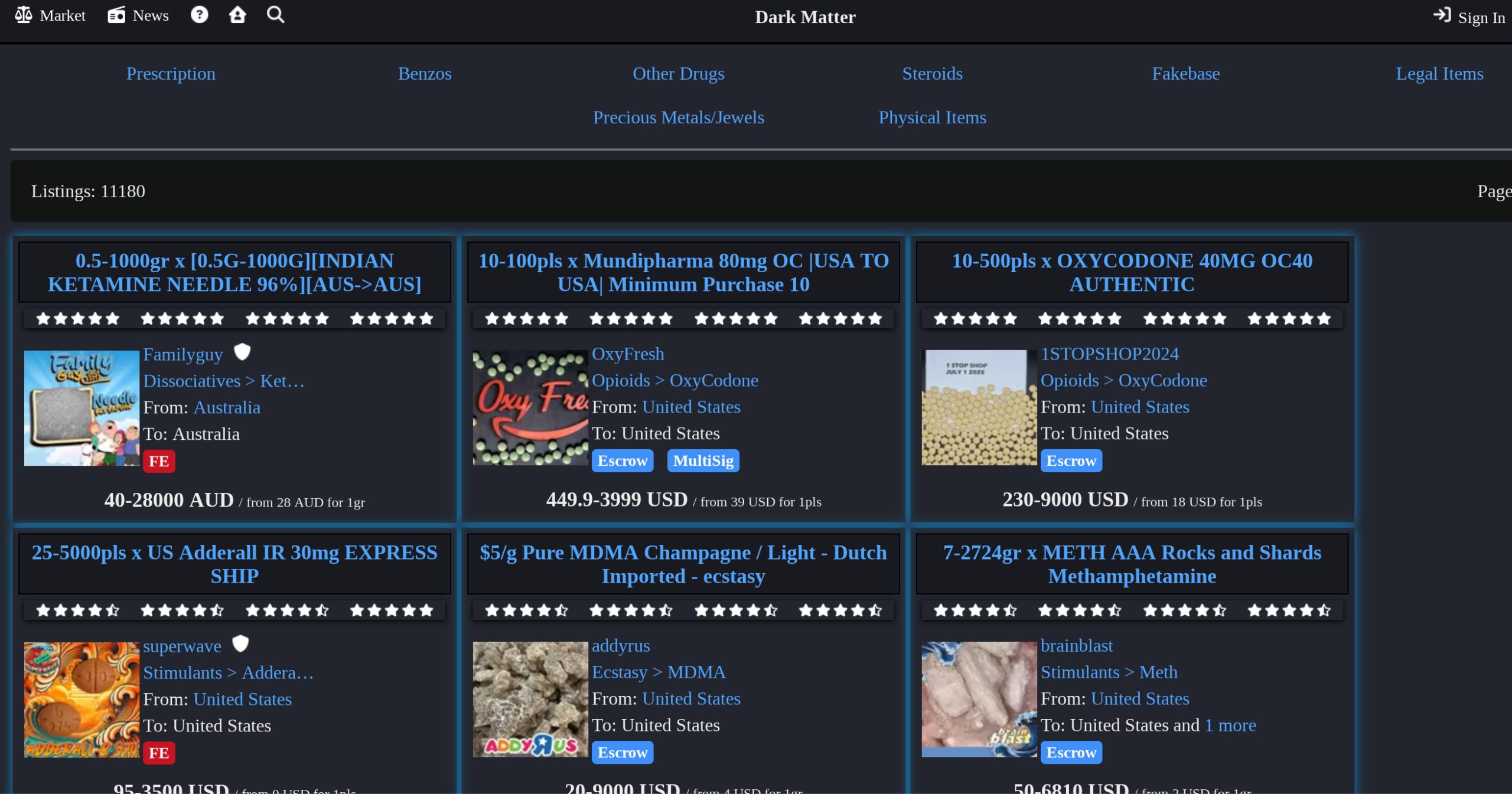Select Precious Metals/Jewels category
The width and height of the screenshot is (1512, 794).
[678, 117]
